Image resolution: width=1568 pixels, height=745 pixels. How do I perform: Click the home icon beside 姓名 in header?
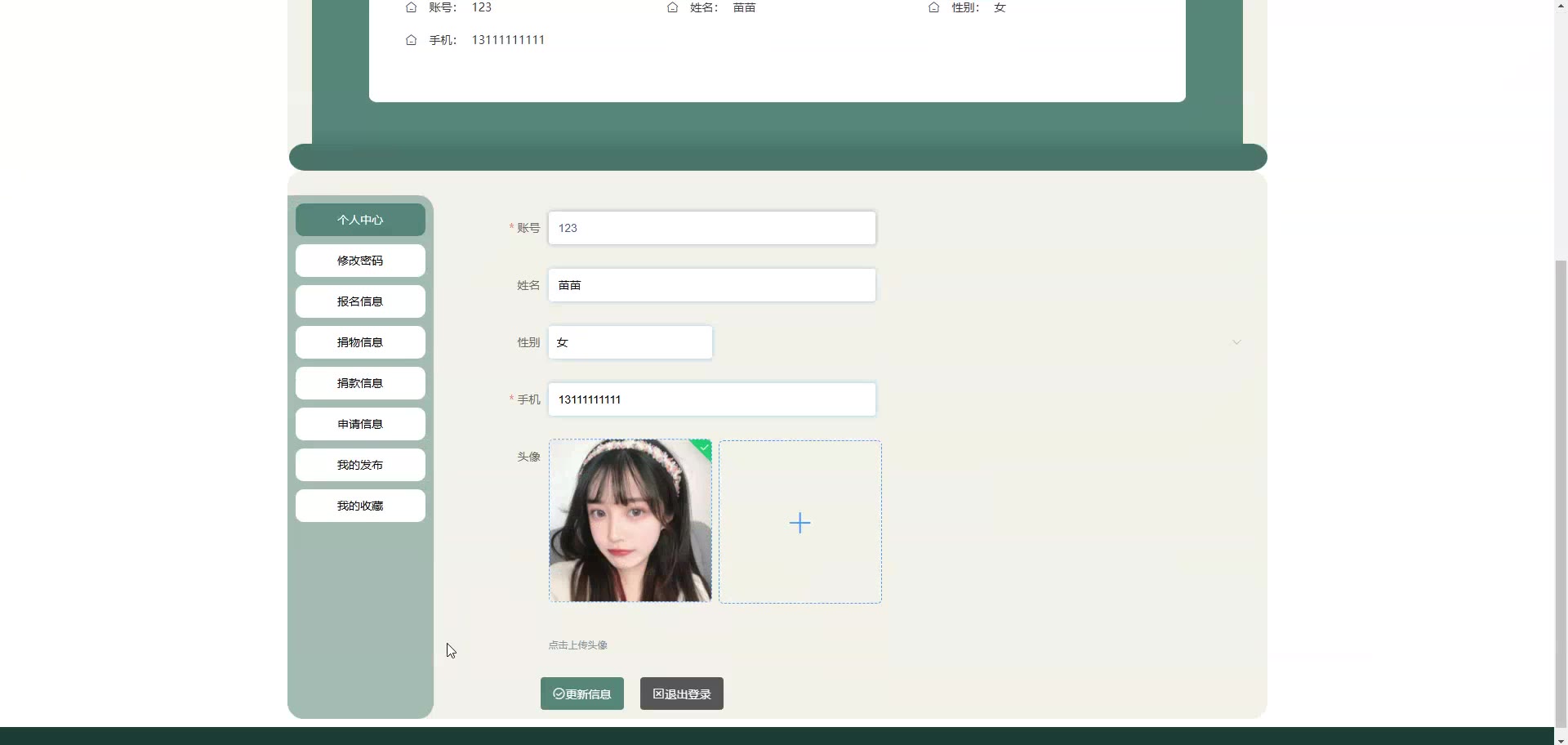(x=673, y=7)
